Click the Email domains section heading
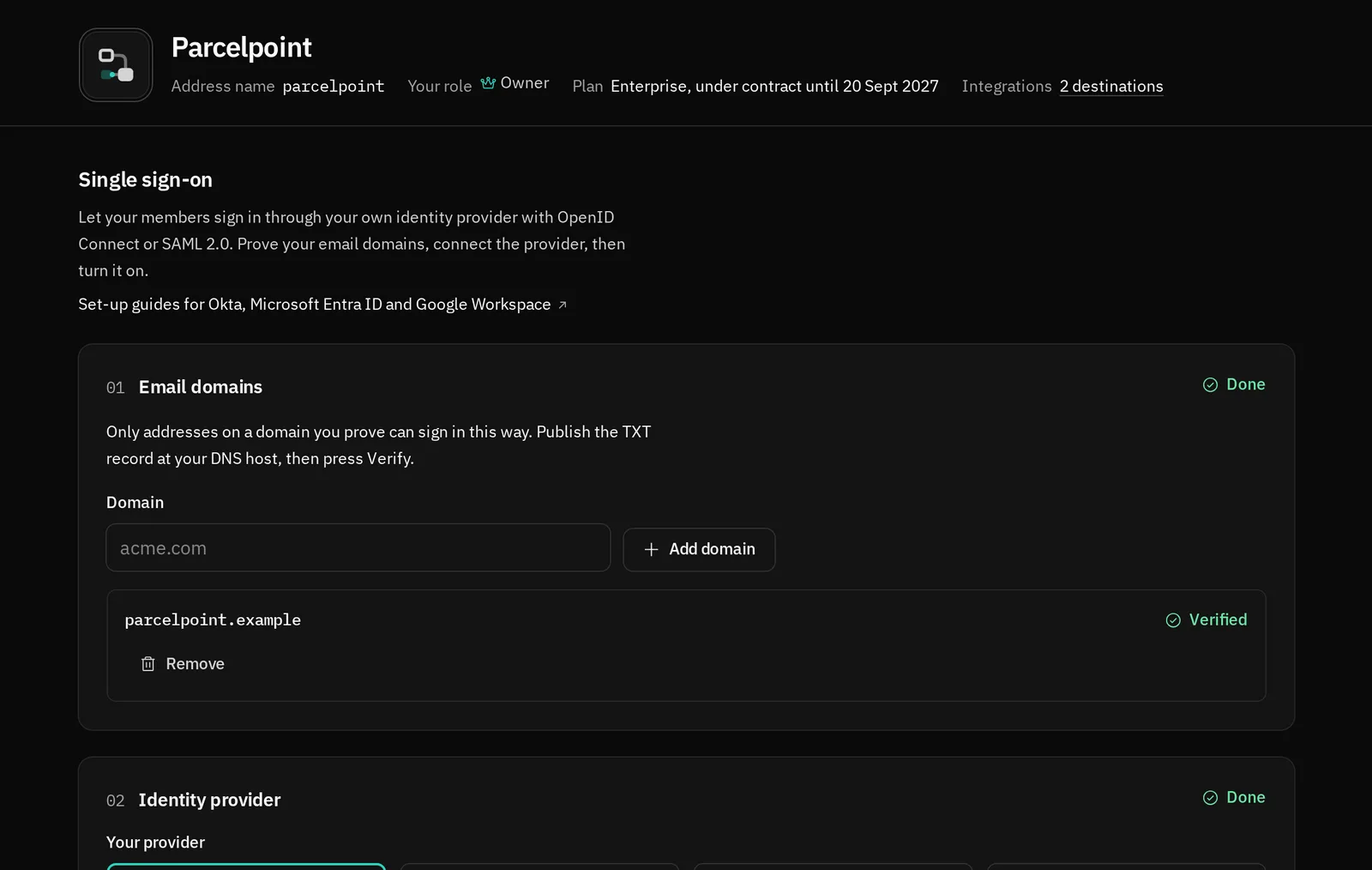1372x870 pixels. coord(201,387)
